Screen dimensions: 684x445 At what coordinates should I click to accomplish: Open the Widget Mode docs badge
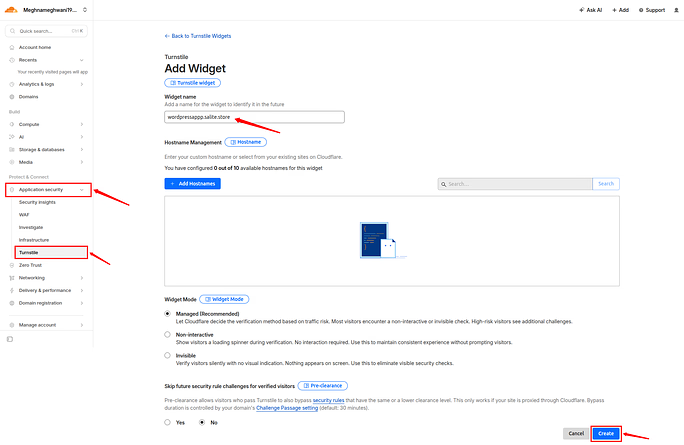[x=224, y=299]
